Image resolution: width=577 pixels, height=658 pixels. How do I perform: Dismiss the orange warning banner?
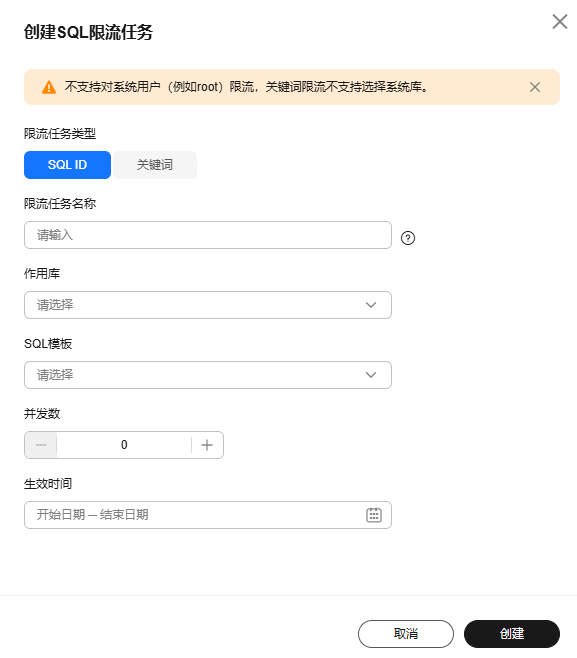click(535, 87)
